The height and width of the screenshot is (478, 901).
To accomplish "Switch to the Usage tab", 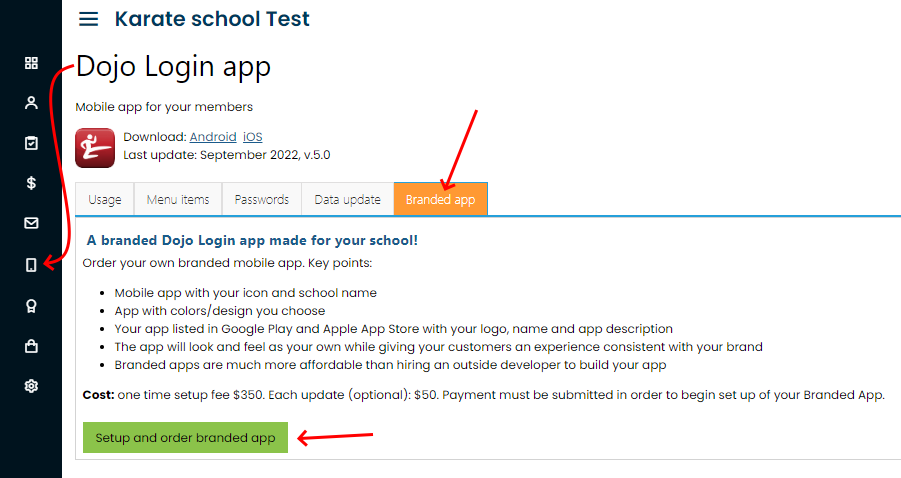I will point(105,199).
